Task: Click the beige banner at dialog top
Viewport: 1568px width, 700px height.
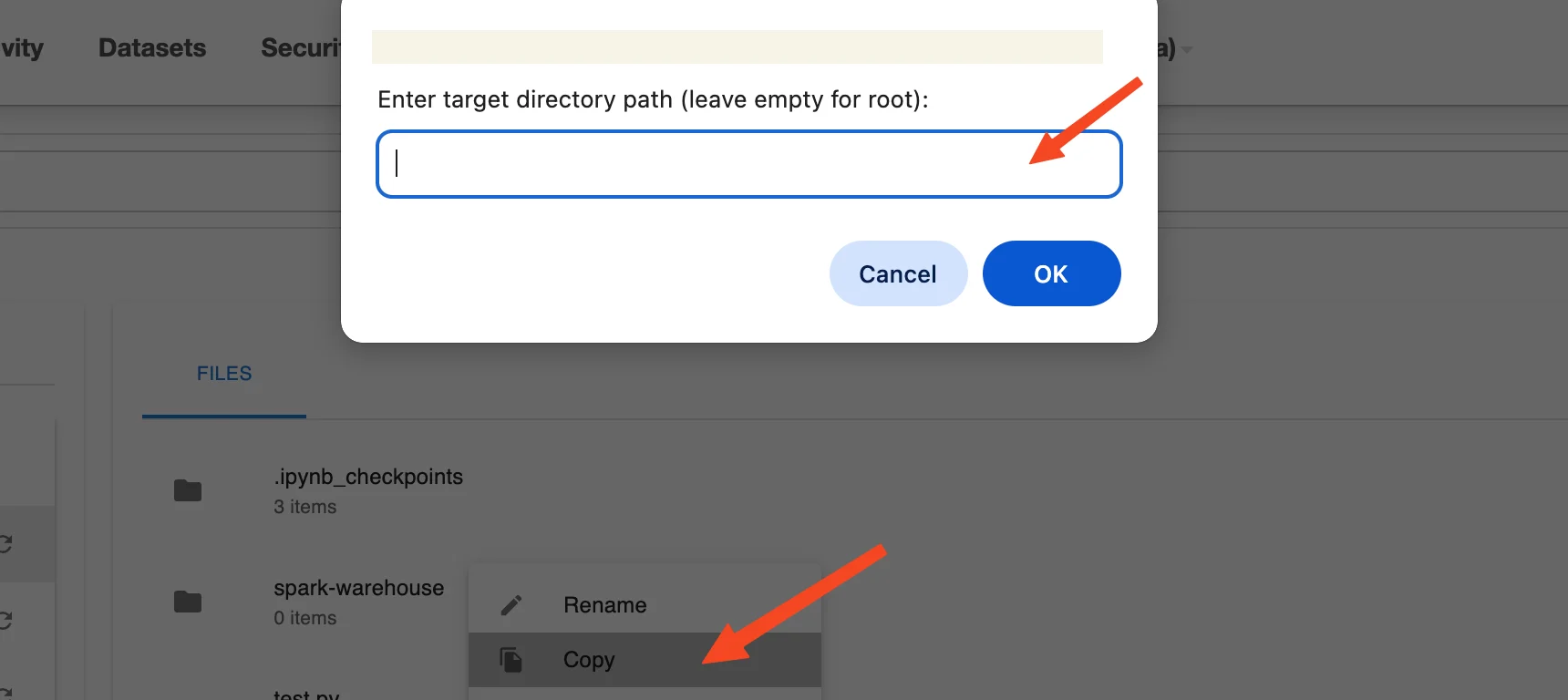Action: (737, 46)
